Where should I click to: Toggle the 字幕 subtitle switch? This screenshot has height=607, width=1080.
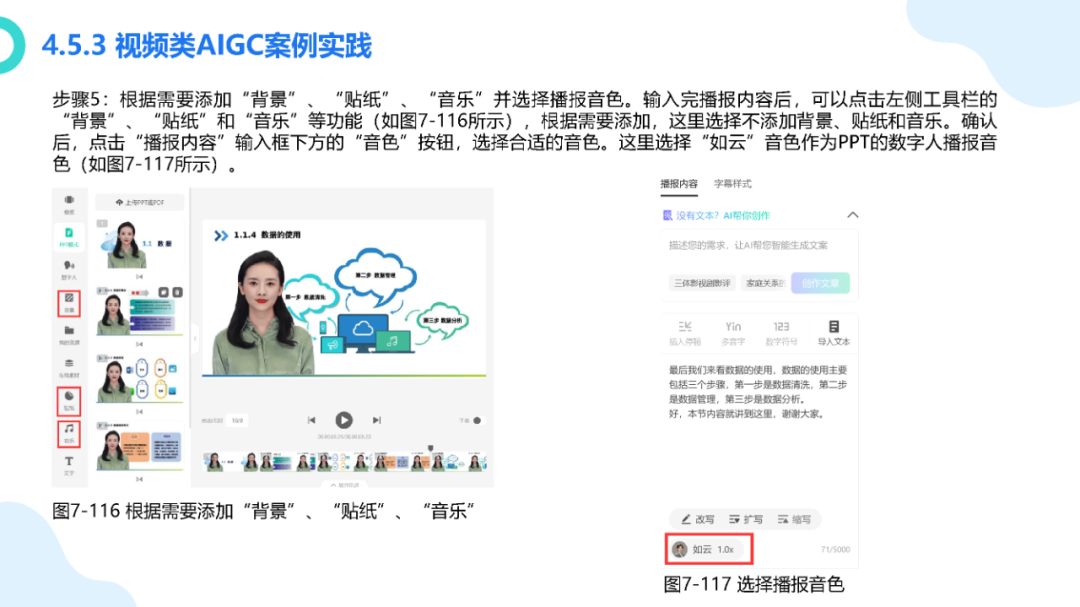click(x=477, y=420)
